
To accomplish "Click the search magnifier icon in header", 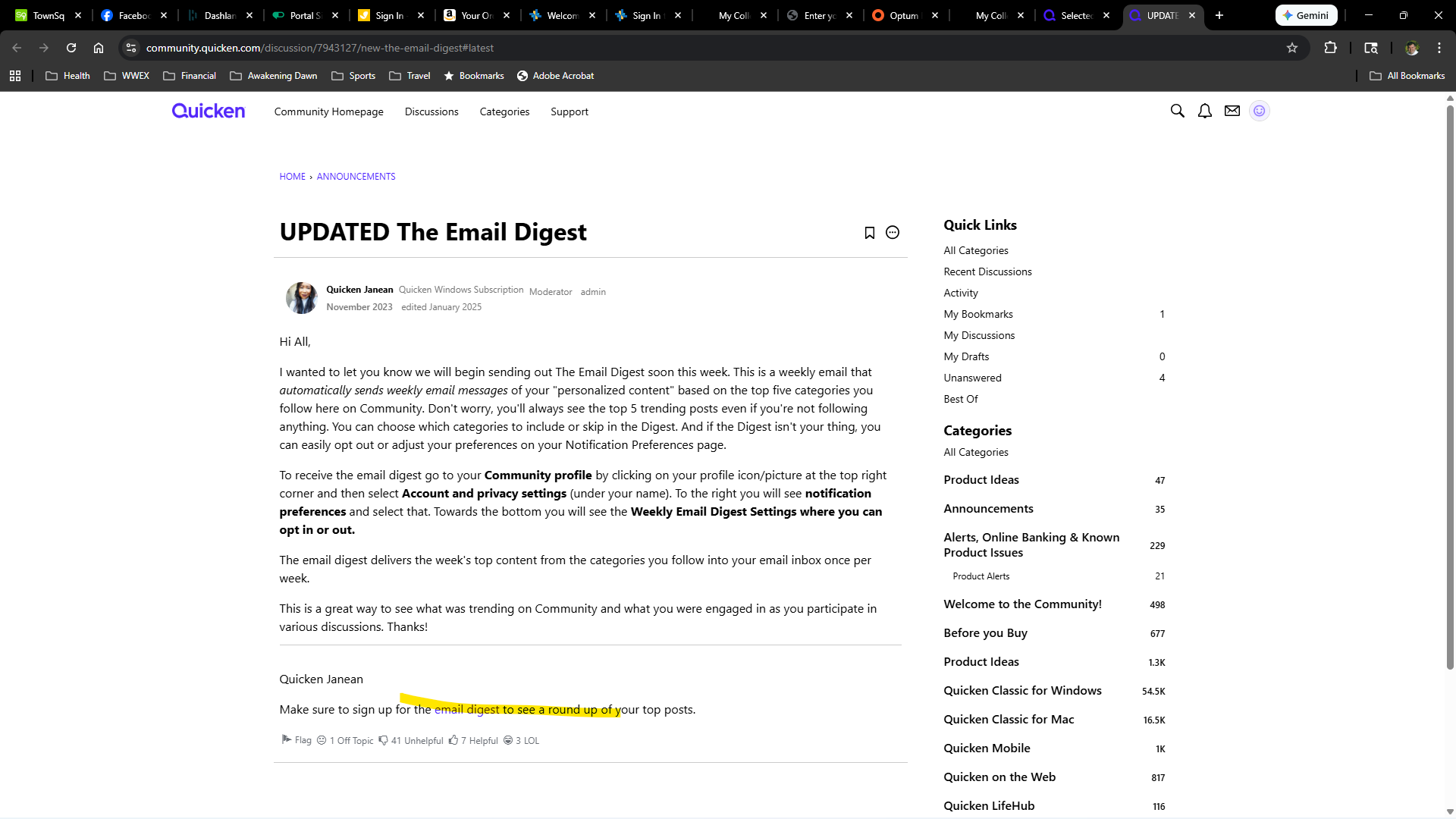I will coord(1177,111).
